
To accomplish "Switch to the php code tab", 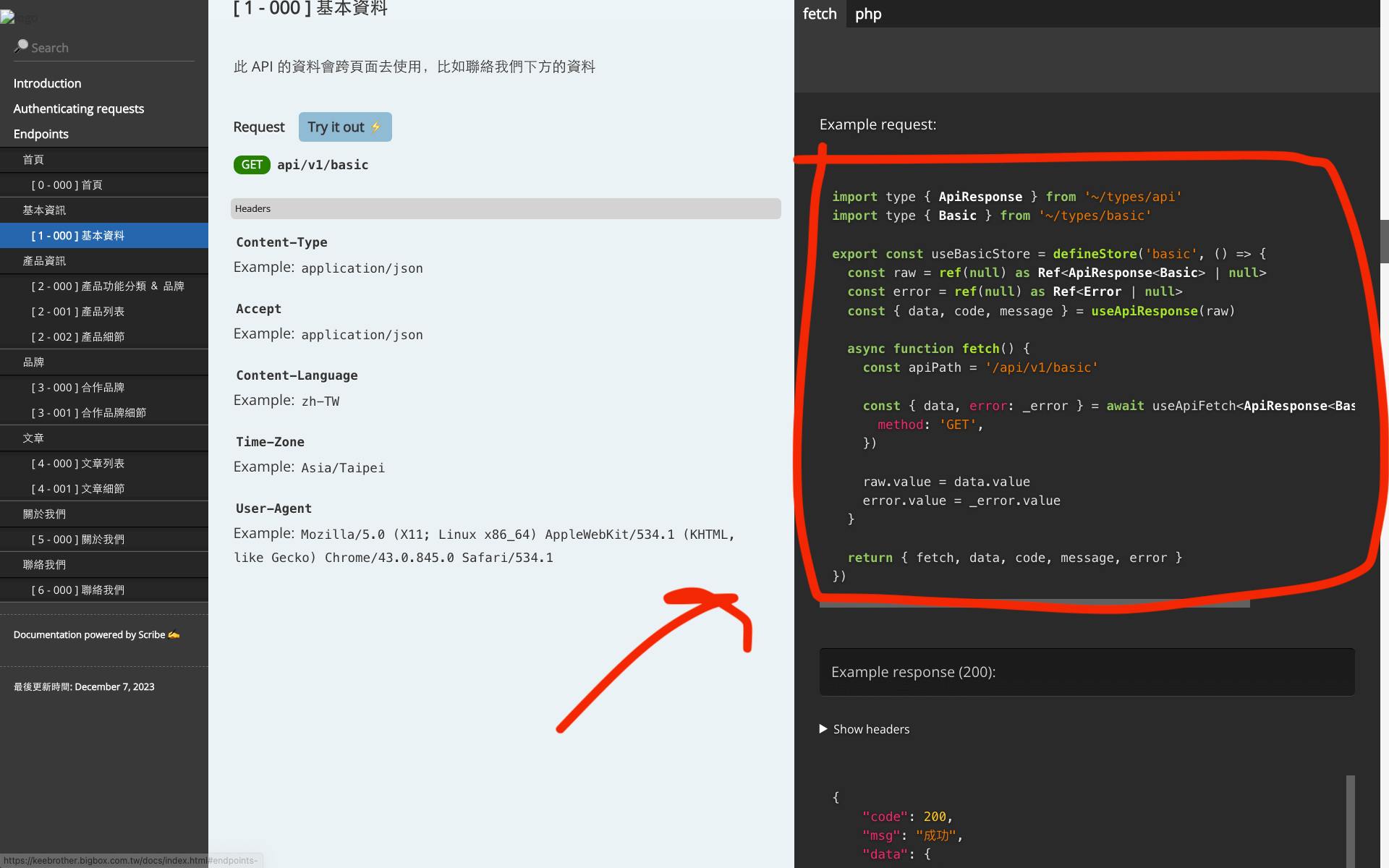I will [x=868, y=14].
